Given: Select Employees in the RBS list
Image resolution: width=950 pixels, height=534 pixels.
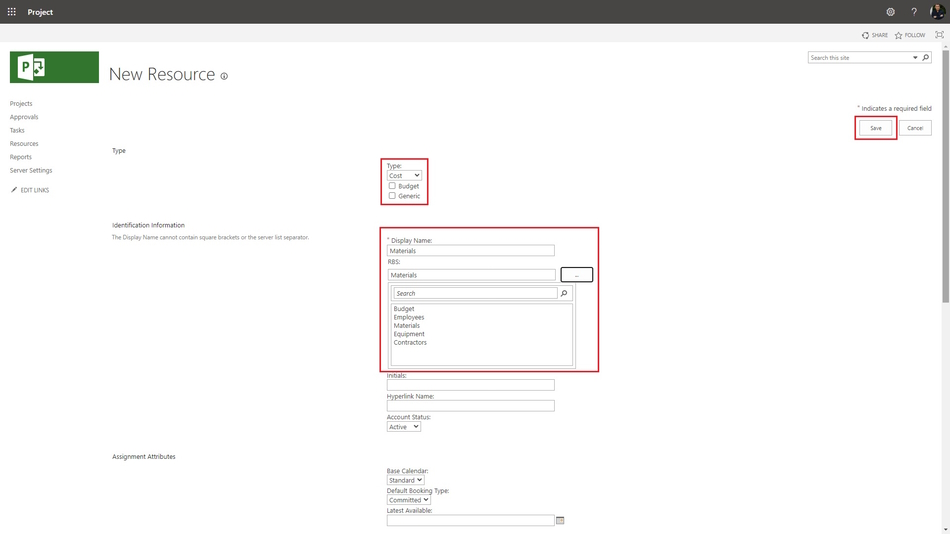Looking at the screenshot, I should coord(409,317).
